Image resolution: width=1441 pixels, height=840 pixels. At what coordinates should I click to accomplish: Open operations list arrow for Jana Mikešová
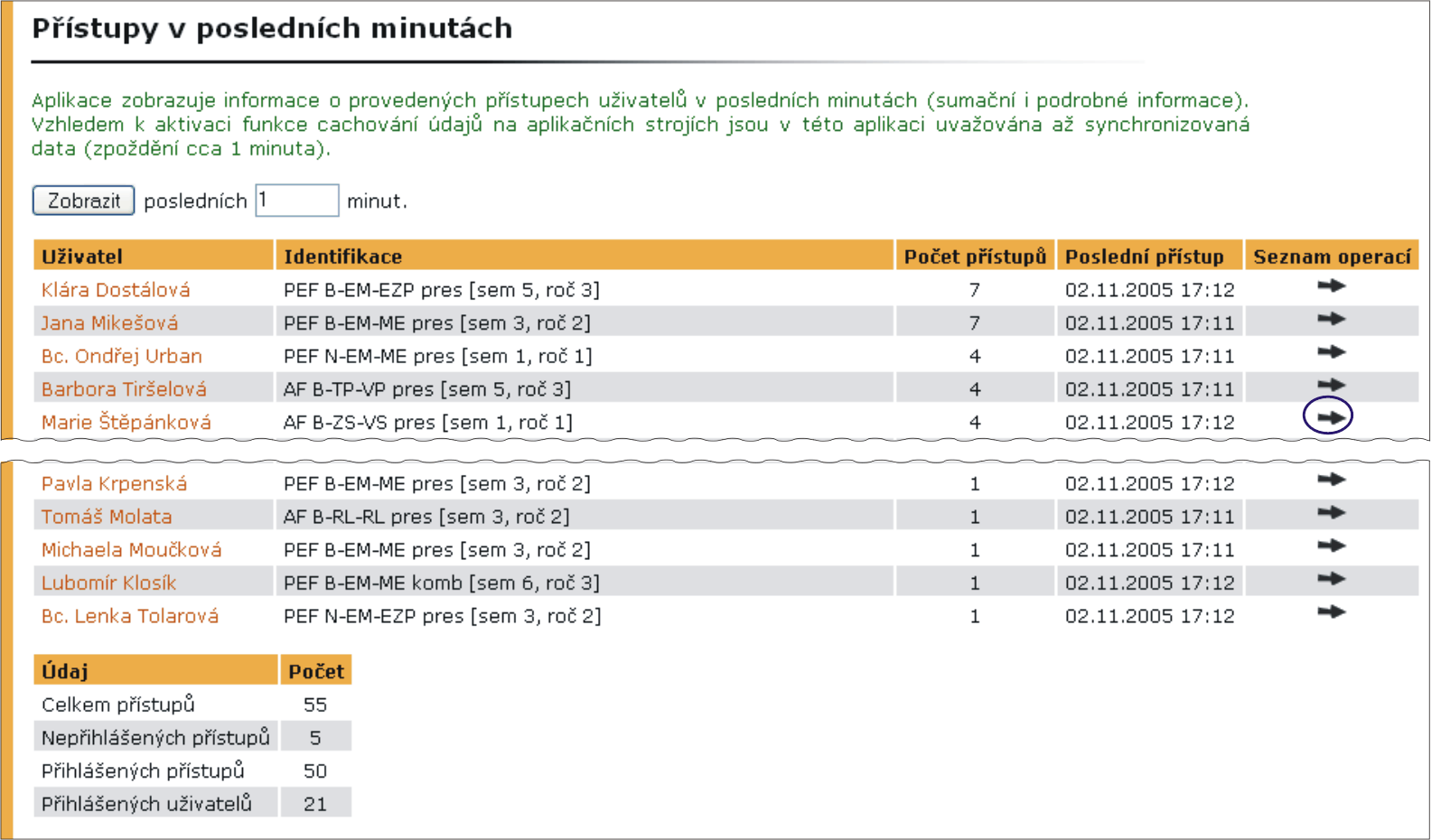(1331, 319)
